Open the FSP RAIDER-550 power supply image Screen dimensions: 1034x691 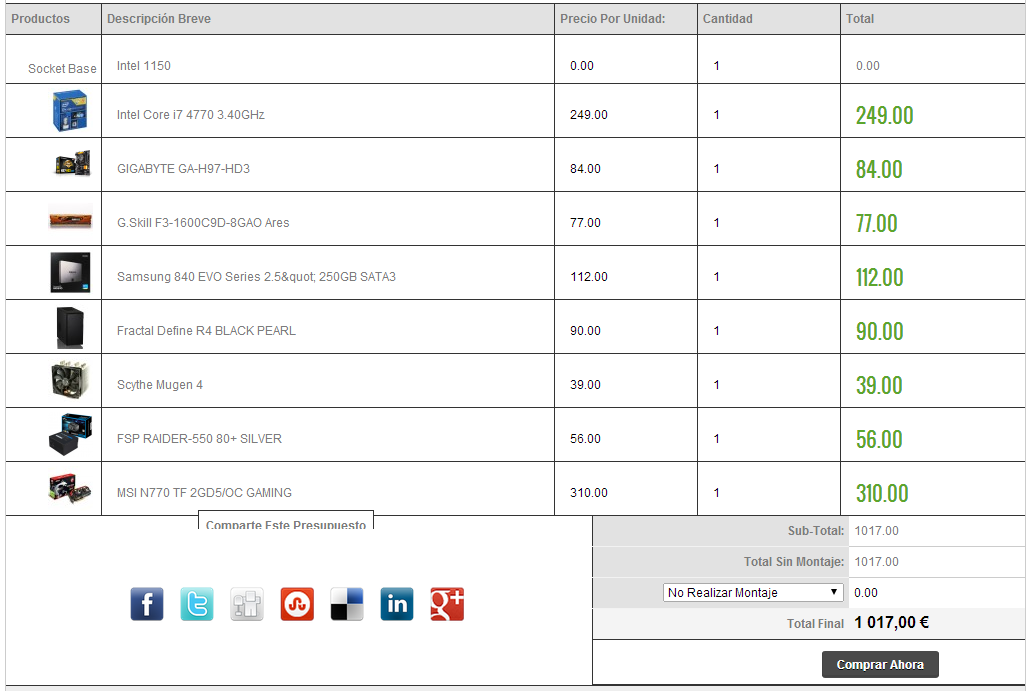(x=70, y=434)
